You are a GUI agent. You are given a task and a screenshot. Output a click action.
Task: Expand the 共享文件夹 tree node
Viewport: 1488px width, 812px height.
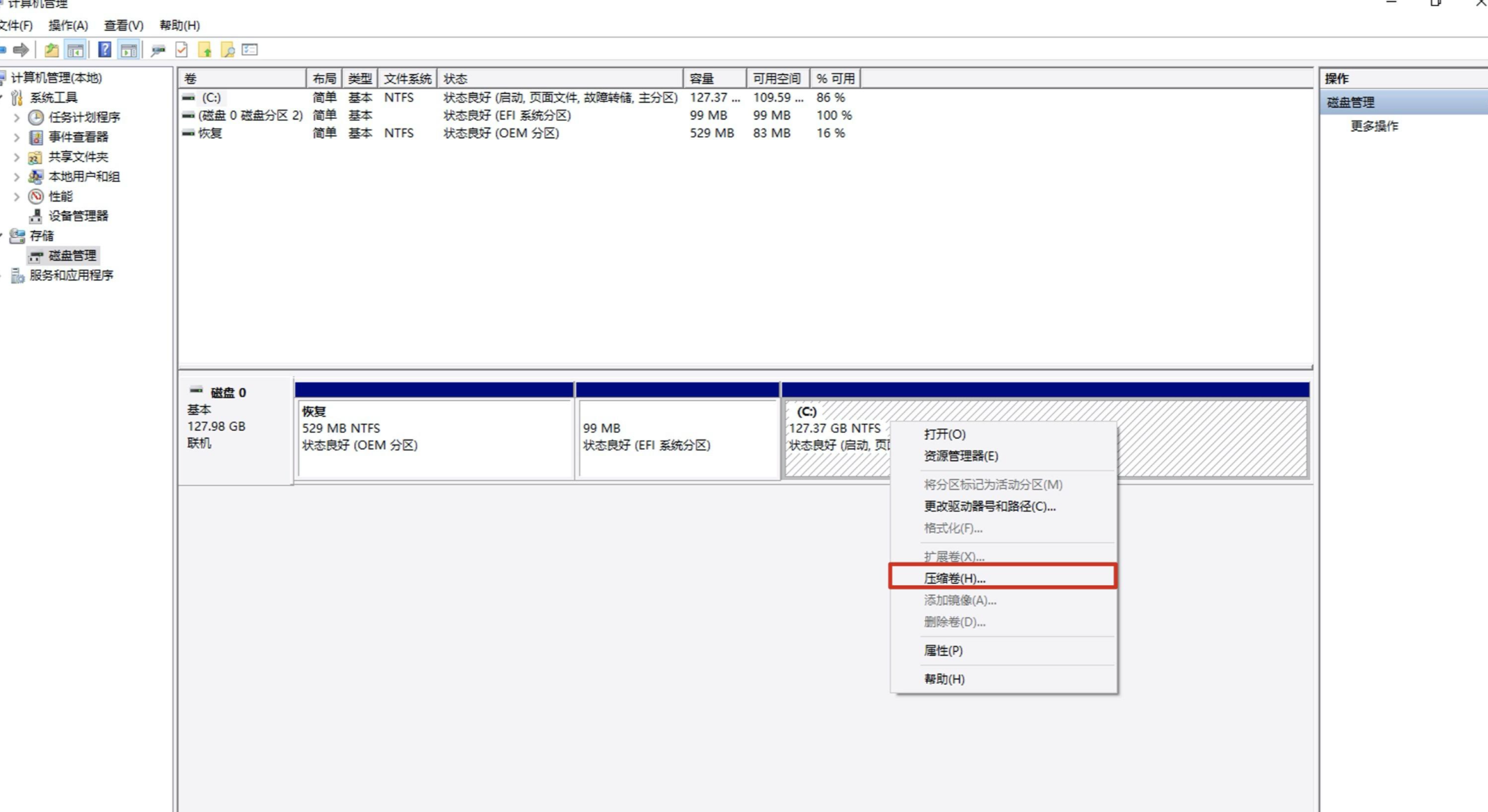click(17, 157)
